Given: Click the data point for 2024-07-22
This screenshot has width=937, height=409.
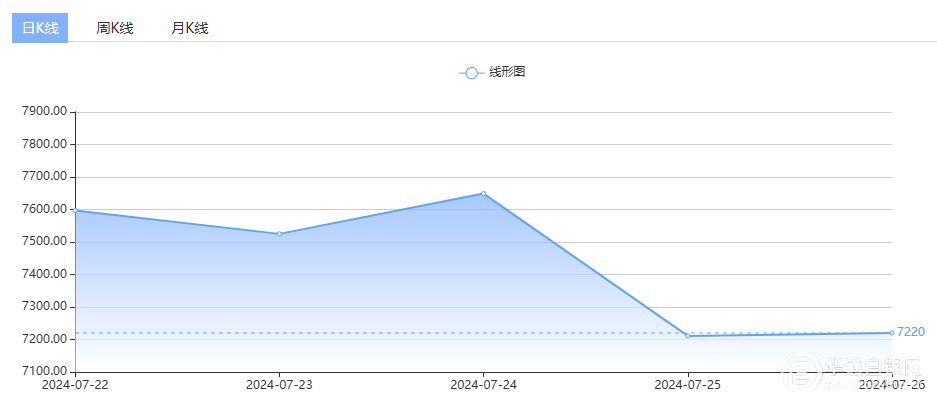Looking at the screenshot, I should 76,211.
